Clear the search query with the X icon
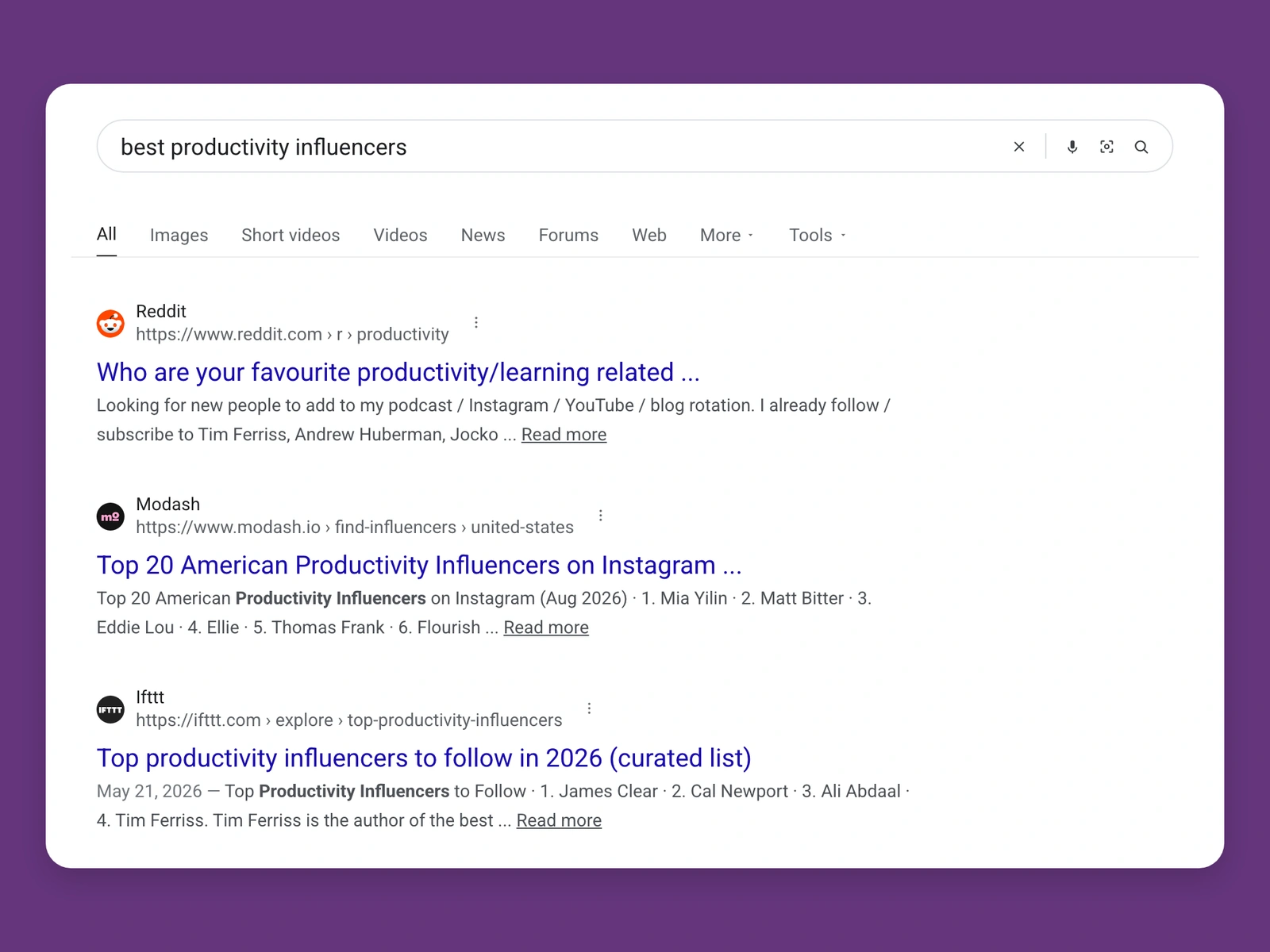 click(1019, 147)
